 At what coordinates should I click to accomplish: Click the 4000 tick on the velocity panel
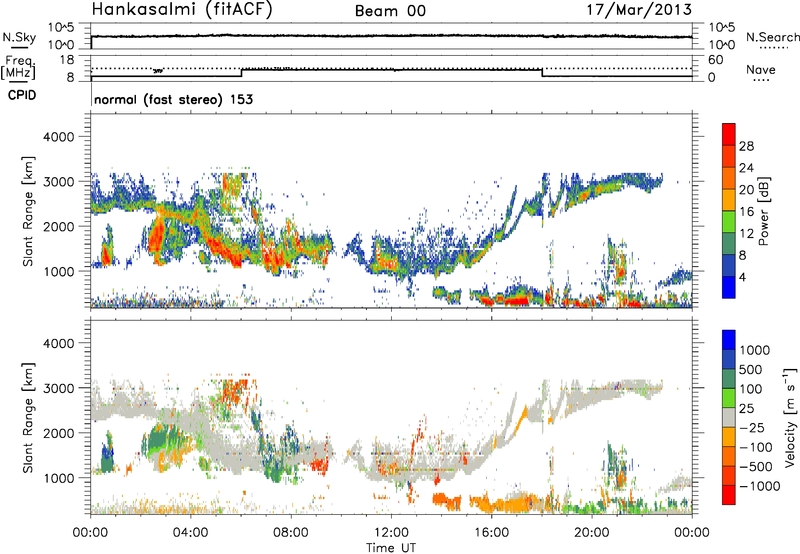point(58,343)
